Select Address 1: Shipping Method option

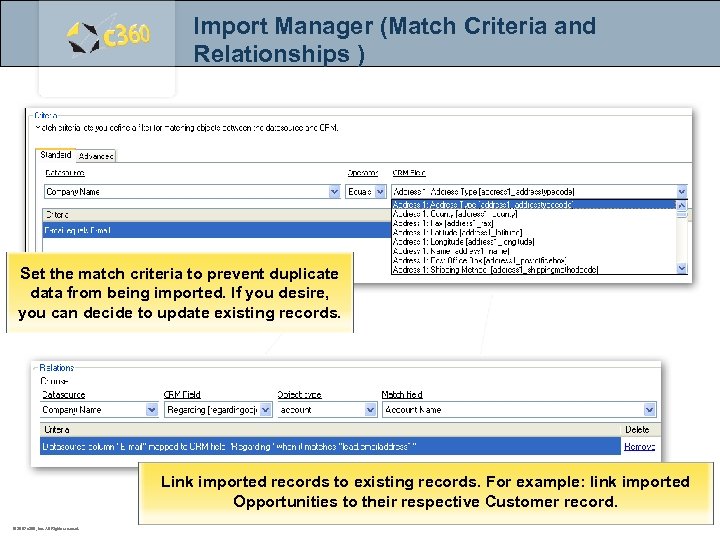click(534, 270)
